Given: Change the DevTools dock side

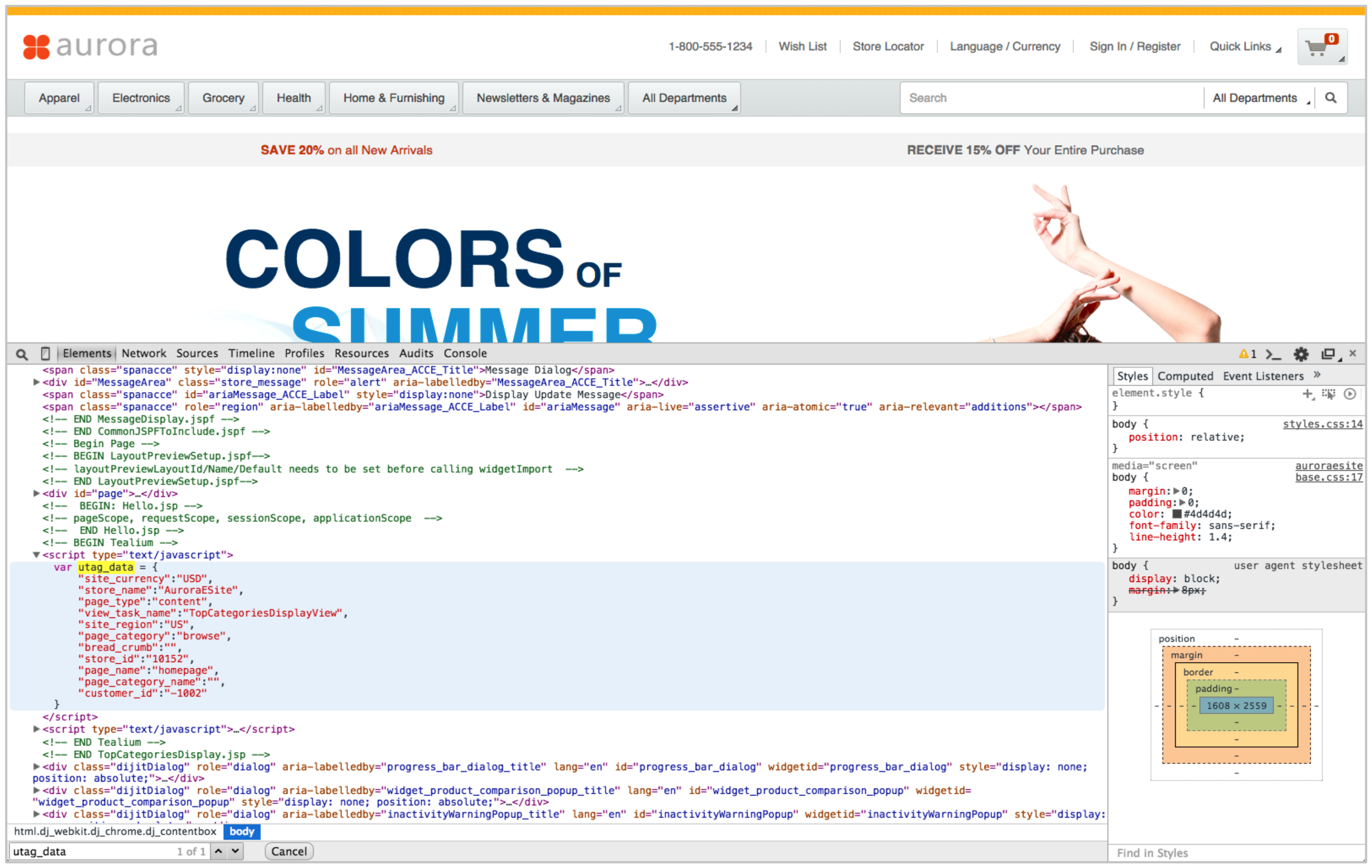Looking at the screenshot, I should (x=1328, y=354).
